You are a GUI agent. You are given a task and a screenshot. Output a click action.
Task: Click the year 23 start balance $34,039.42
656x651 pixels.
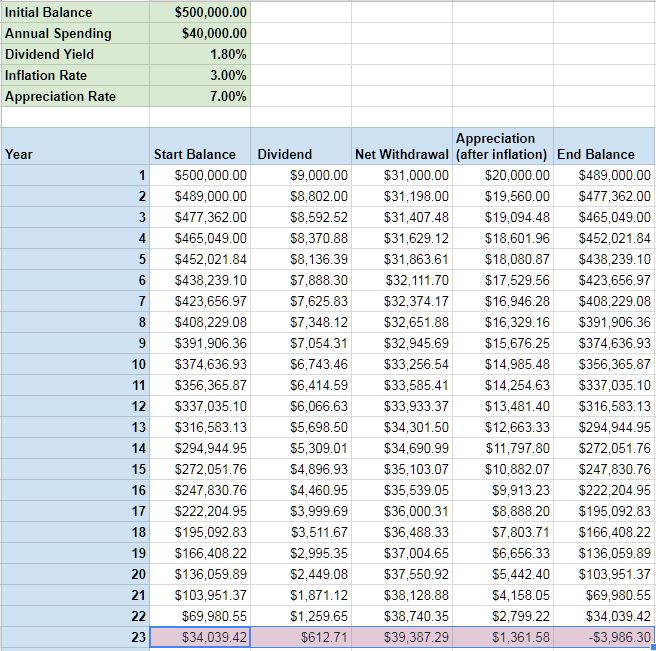tap(200, 637)
